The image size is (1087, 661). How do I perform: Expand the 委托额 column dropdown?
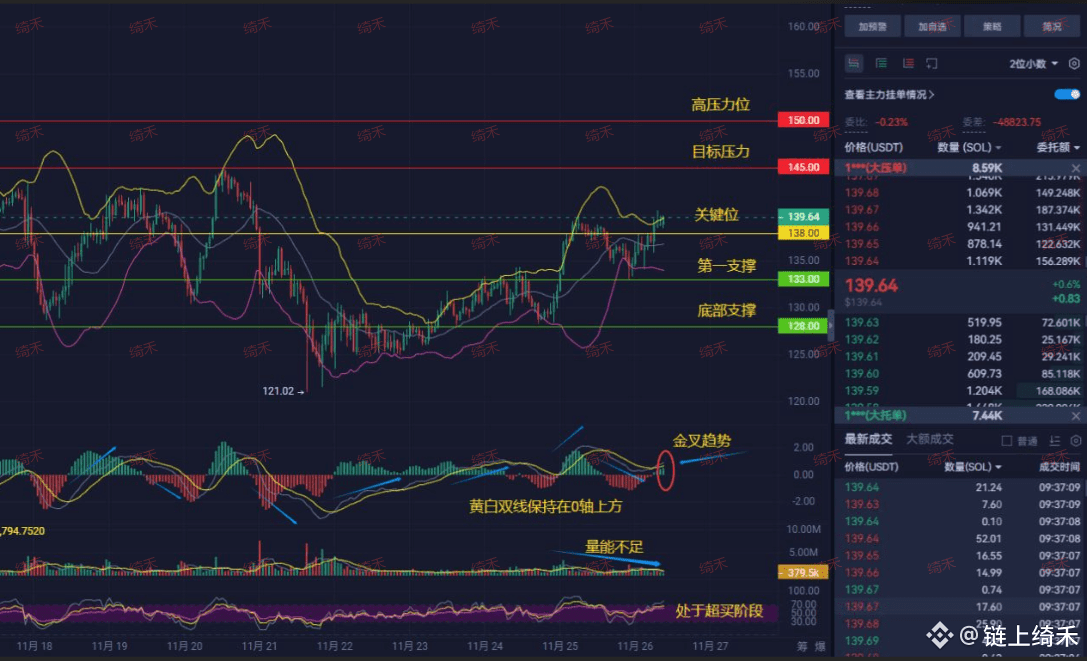pos(1058,147)
